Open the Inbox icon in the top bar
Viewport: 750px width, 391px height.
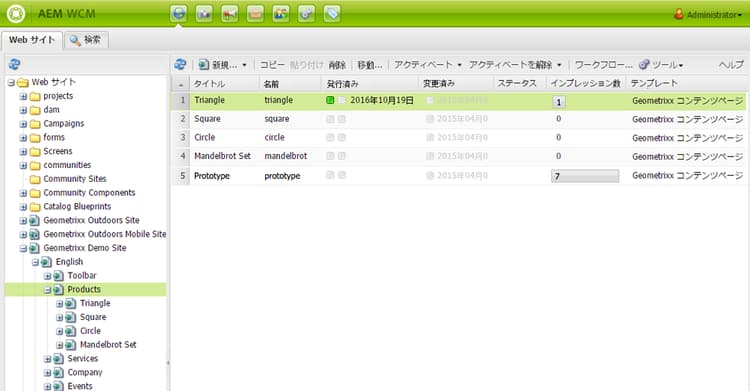pos(255,13)
